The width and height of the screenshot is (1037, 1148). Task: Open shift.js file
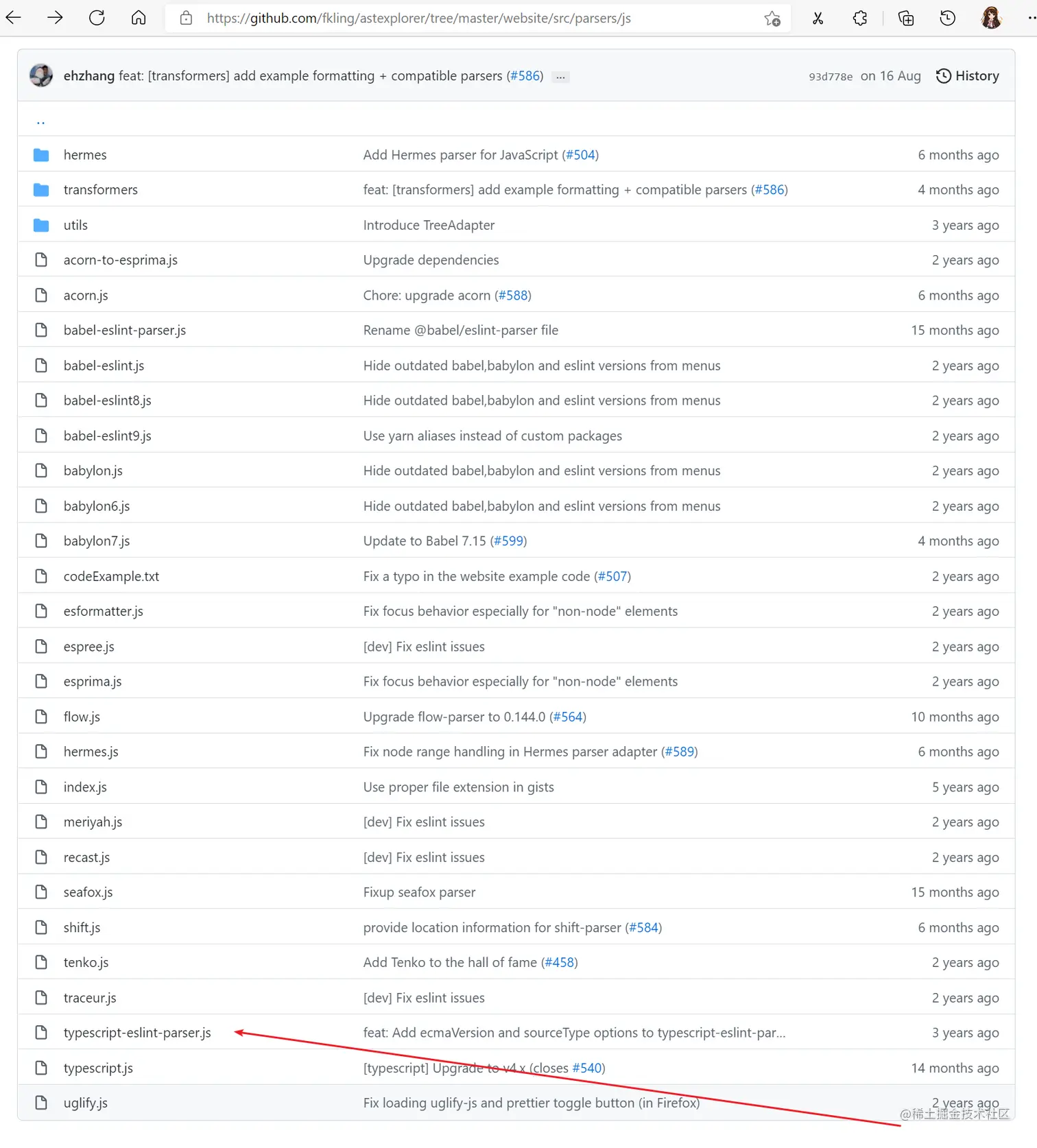click(82, 928)
